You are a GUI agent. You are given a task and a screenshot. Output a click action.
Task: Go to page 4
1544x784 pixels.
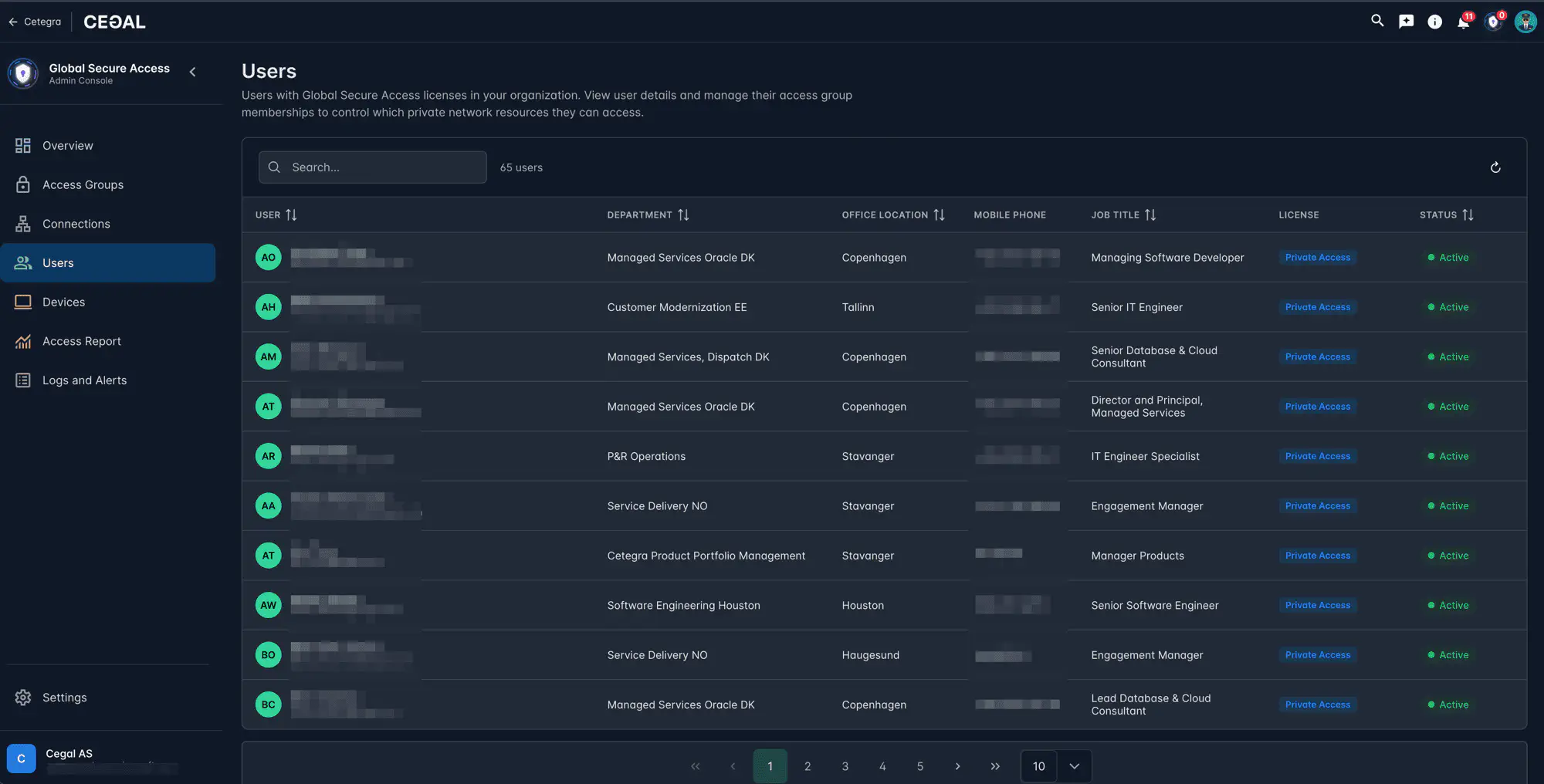tap(882, 766)
